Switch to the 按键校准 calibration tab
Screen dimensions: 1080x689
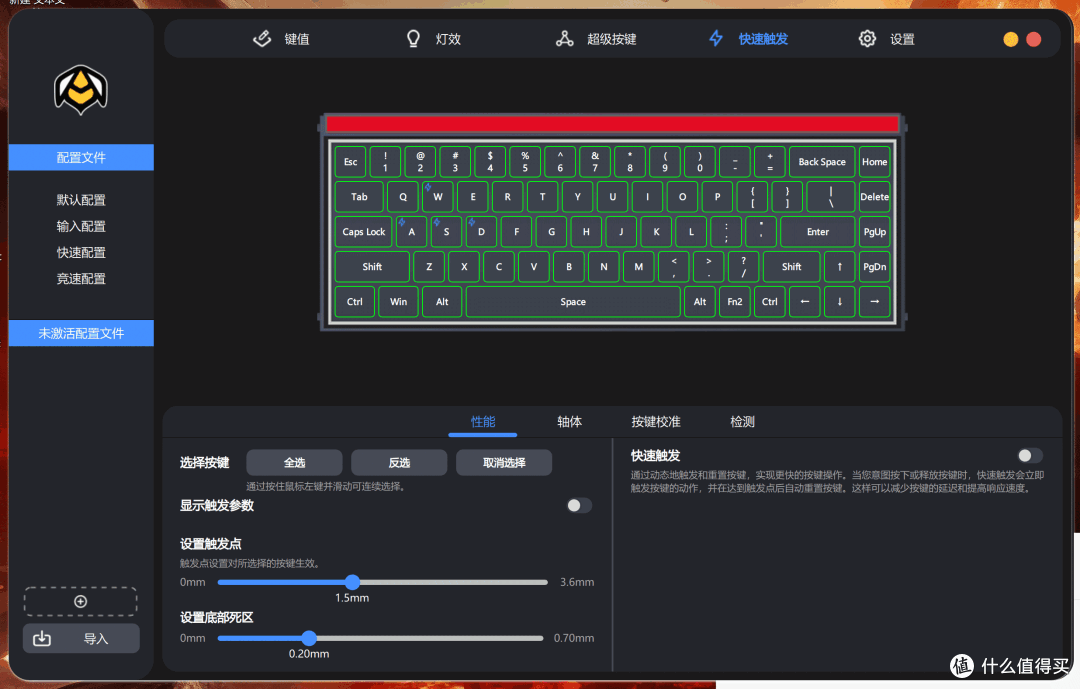click(656, 422)
